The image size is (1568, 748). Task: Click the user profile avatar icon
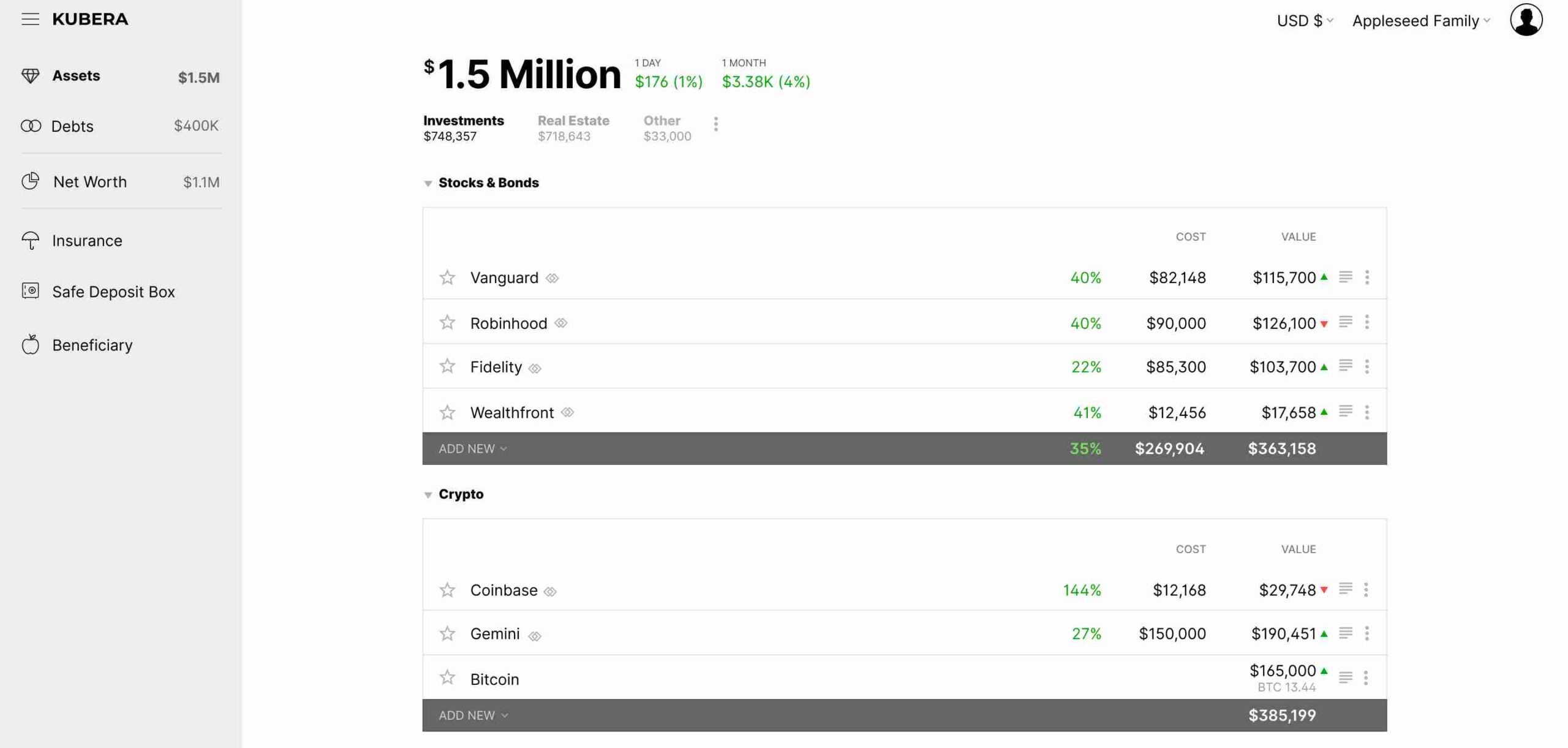click(x=1525, y=20)
